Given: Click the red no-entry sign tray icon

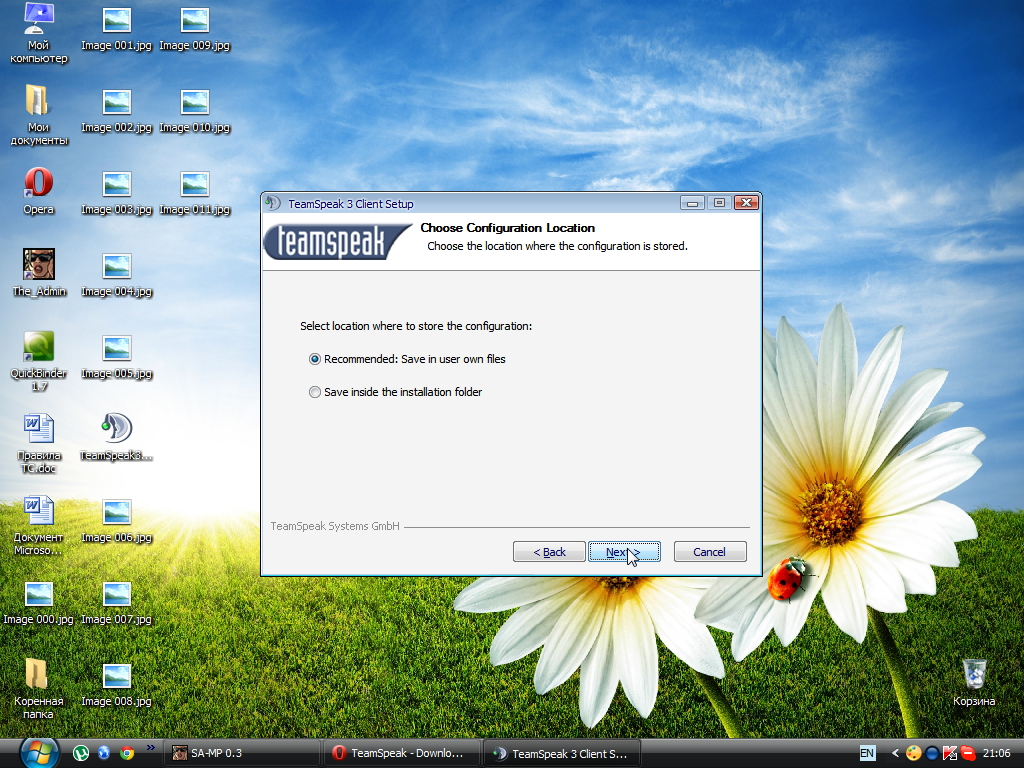Looking at the screenshot, I should (x=968, y=753).
